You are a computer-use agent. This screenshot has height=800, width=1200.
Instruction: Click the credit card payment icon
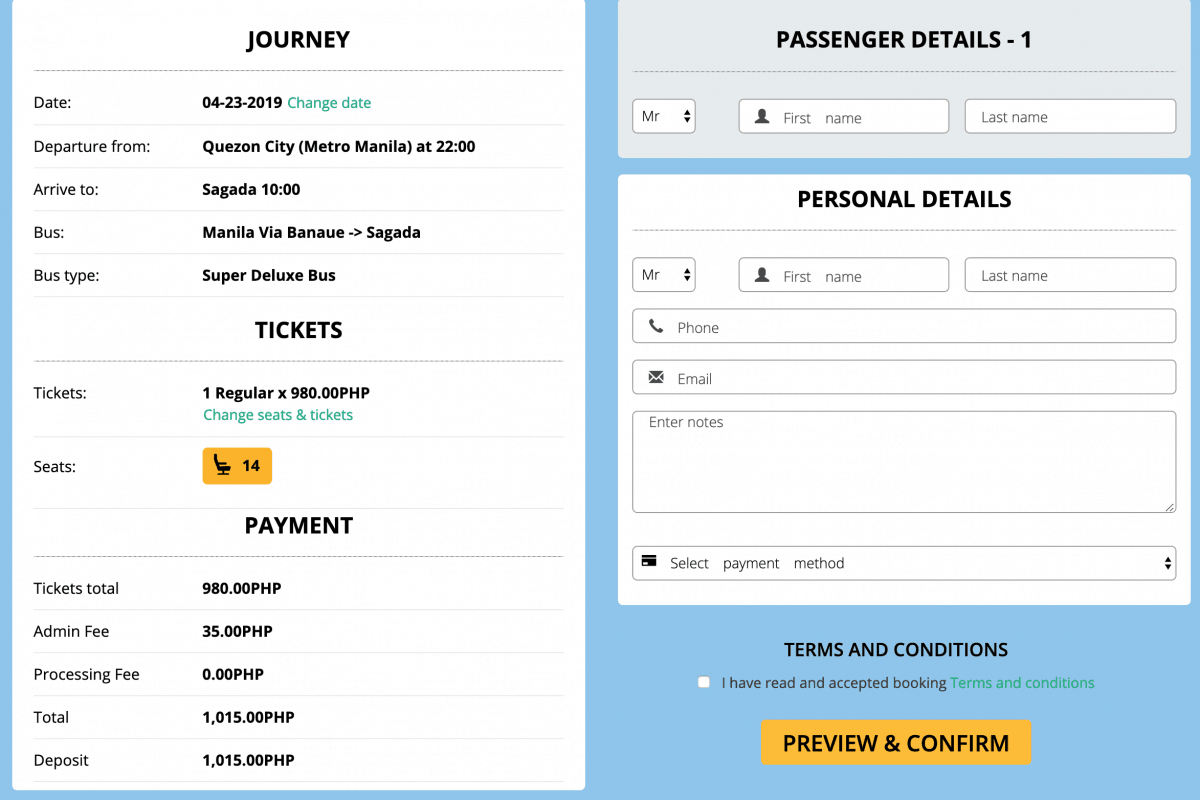point(649,562)
